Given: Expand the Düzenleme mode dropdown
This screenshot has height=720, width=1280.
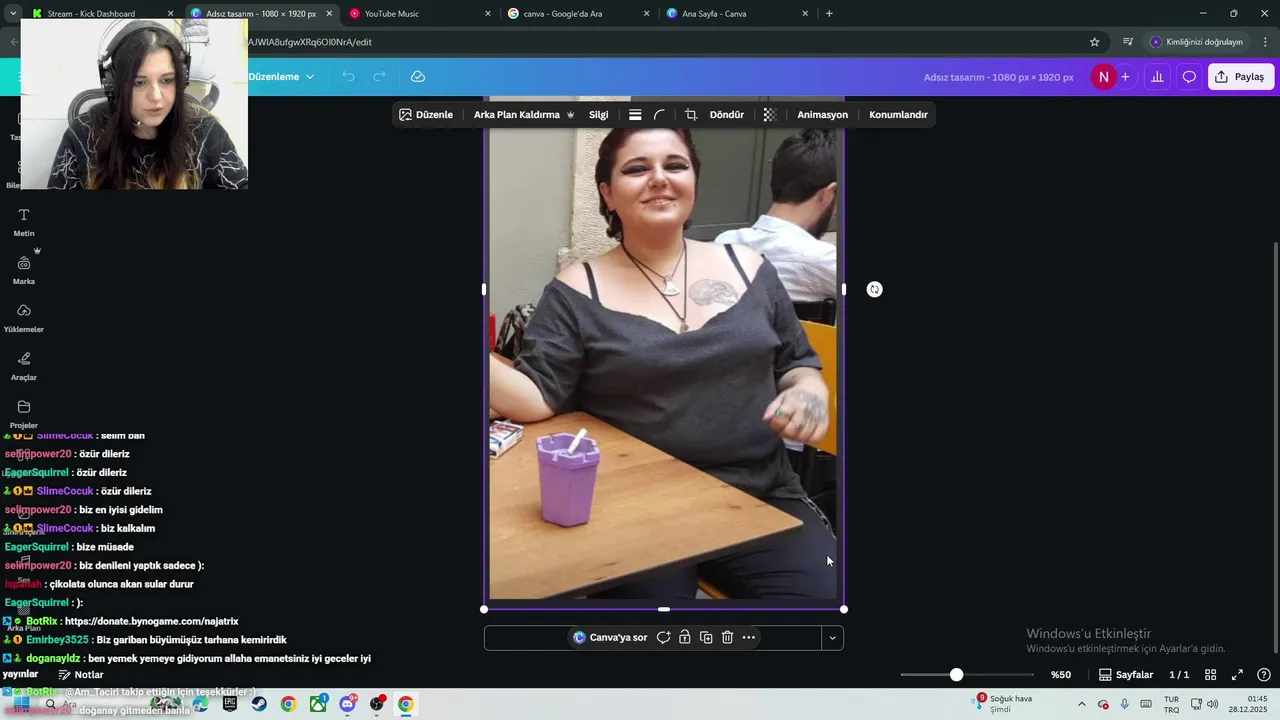Looking at the screenshot, I should click(281, 77).
